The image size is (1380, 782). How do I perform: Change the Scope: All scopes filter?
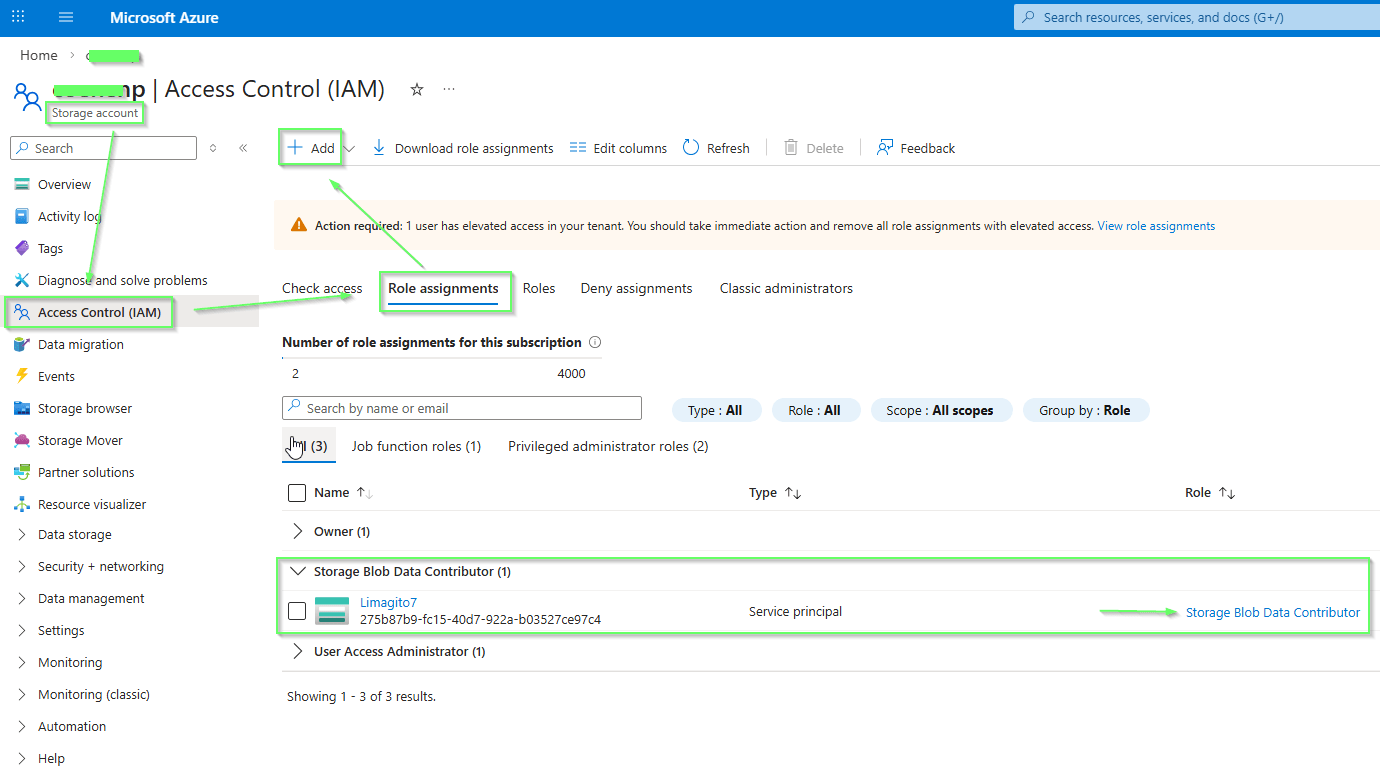(940, 410)
